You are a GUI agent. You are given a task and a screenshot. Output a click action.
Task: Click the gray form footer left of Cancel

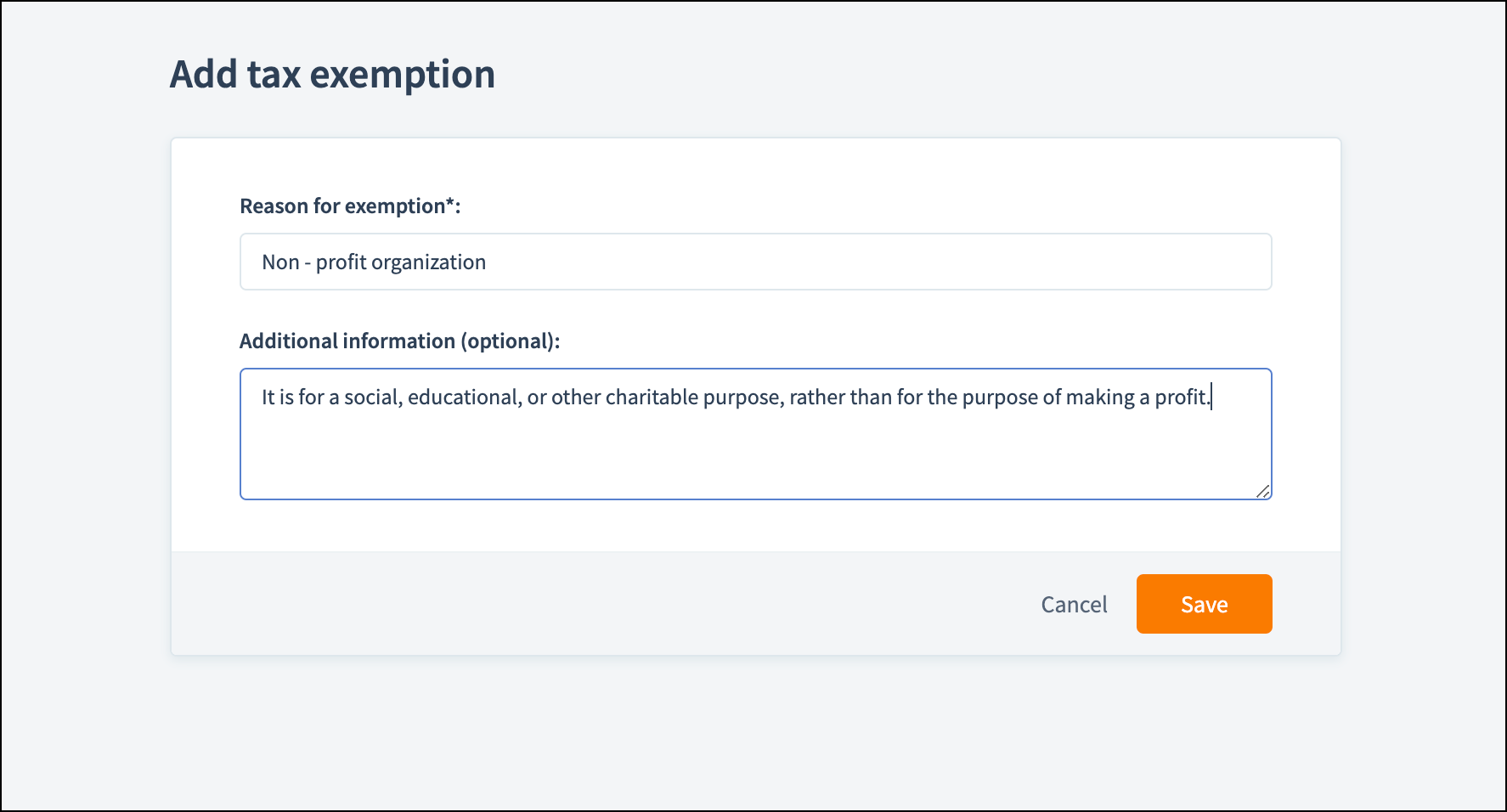pos(595,604)
